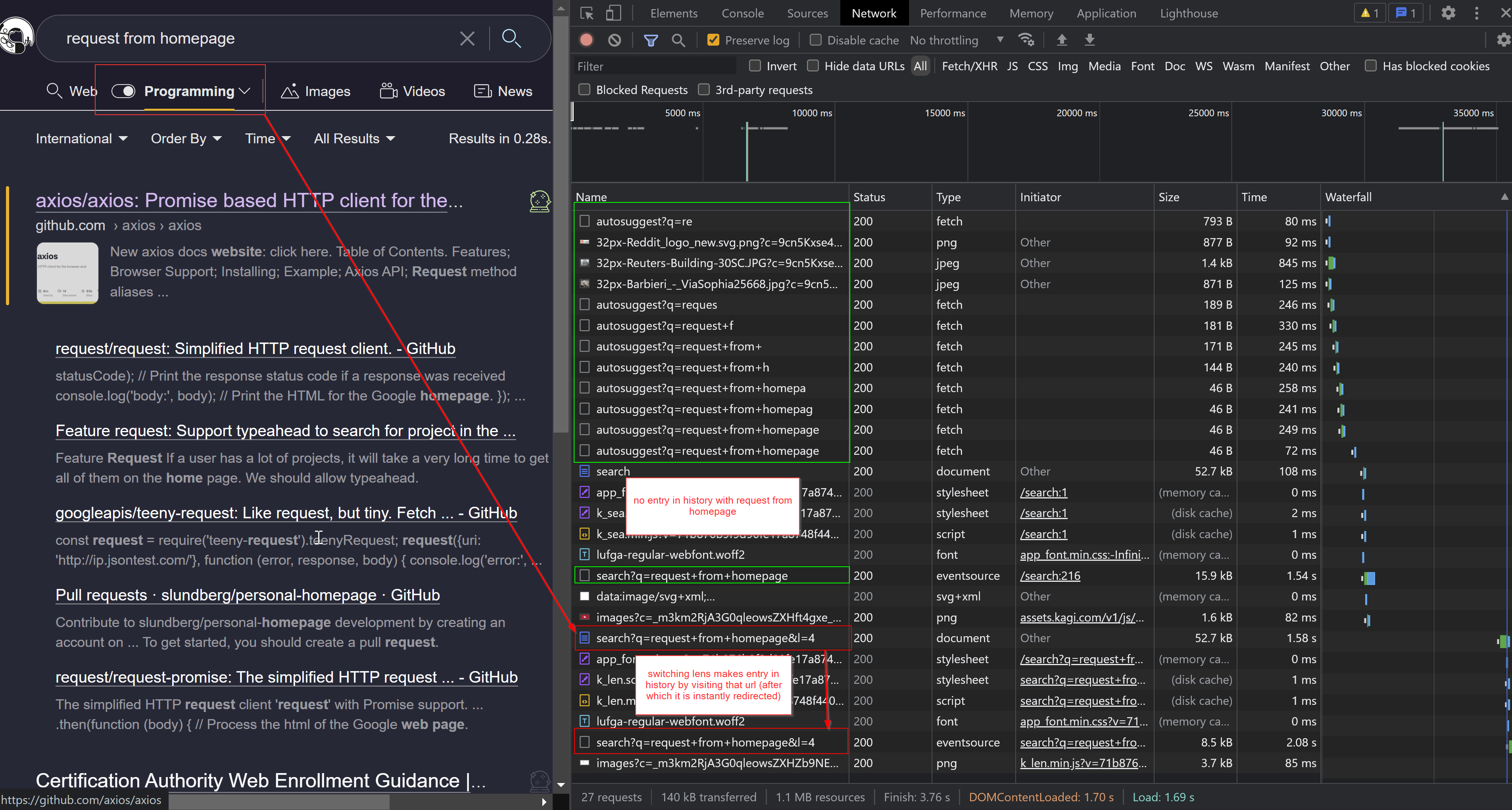Click the /search:216 initiator link

pyautogui.click(x=1049, y=576)
